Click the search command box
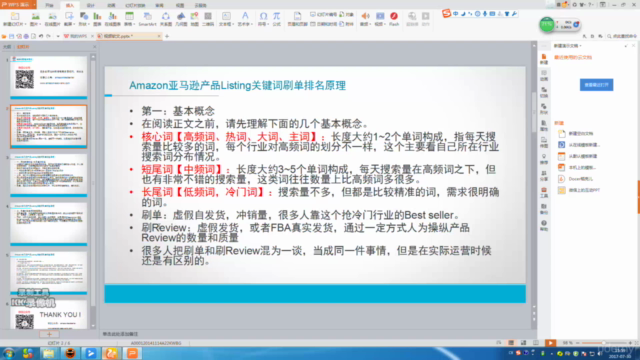This screenshot has height=360, width=640. 622,36
